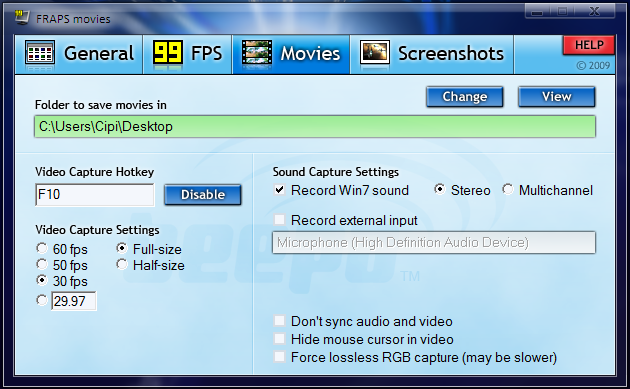Screen dimensions: 630x389
Task: Click the © 2009 copyright text
Action: (x=593, y=65)
